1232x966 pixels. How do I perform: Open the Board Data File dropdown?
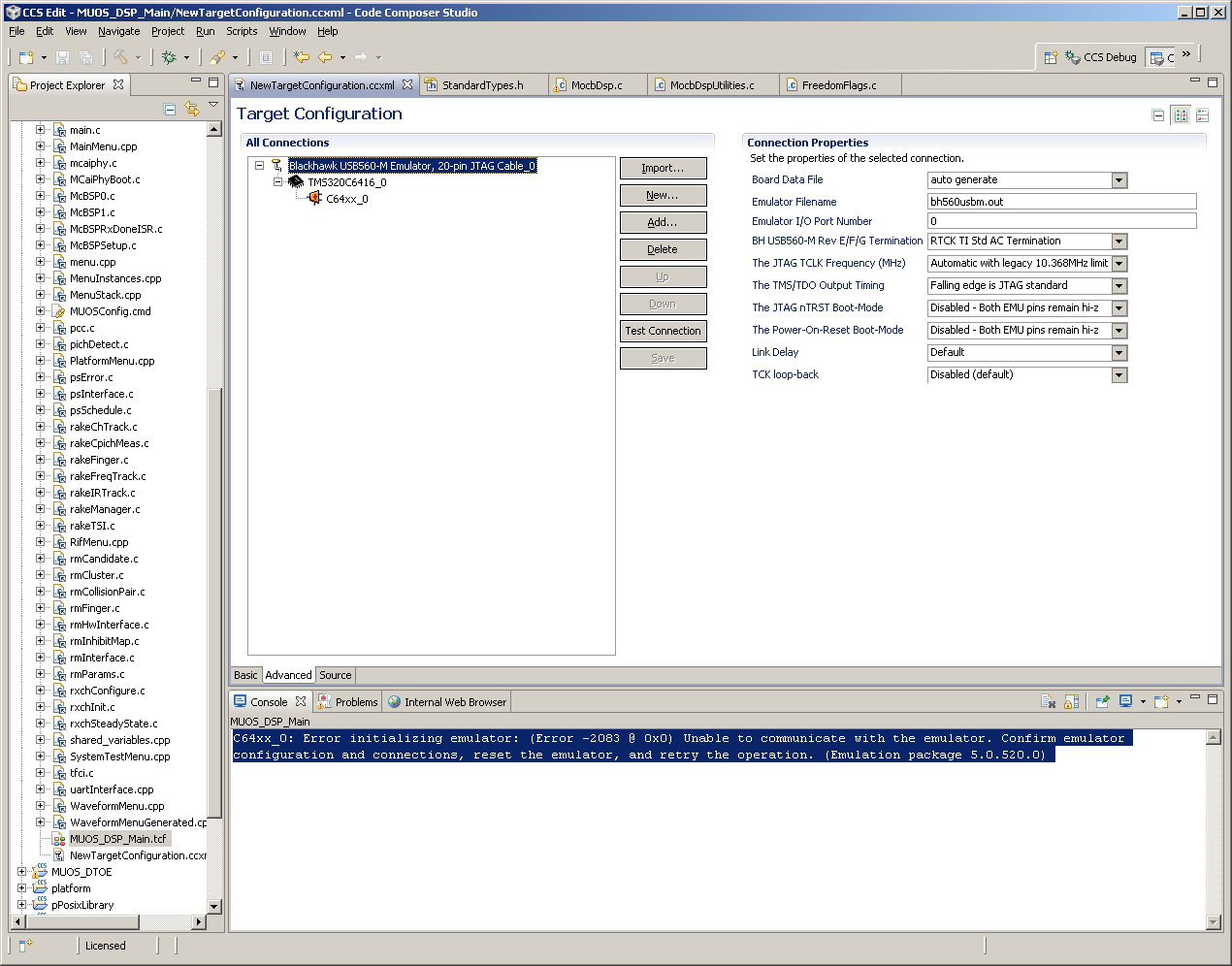(x=1119, y=180)
